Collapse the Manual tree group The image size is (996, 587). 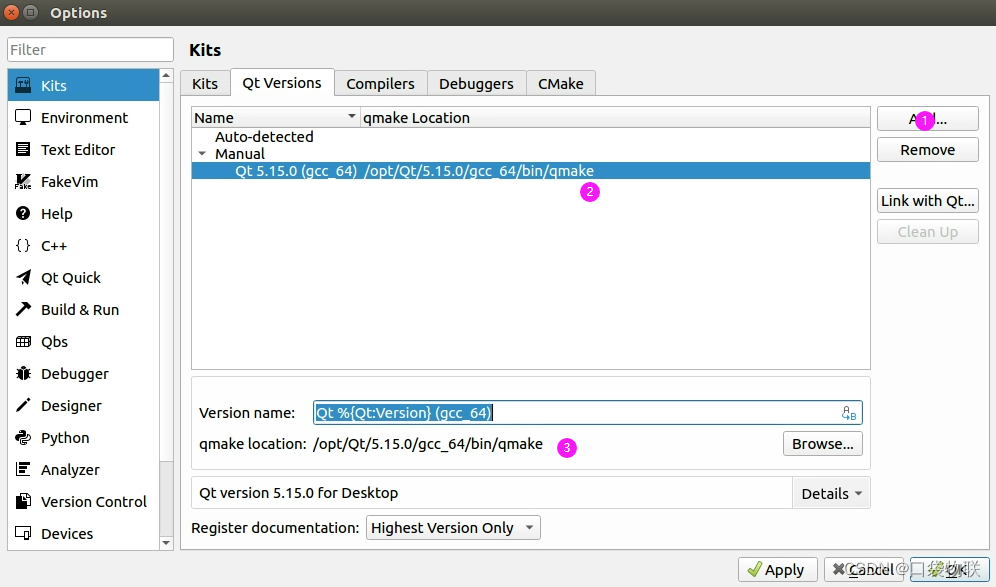[x=202, y=154]
